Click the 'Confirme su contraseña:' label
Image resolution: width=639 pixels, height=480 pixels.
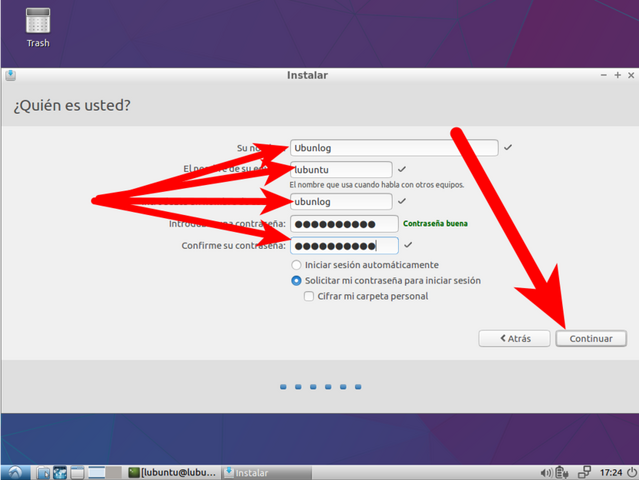coord(234,246)
